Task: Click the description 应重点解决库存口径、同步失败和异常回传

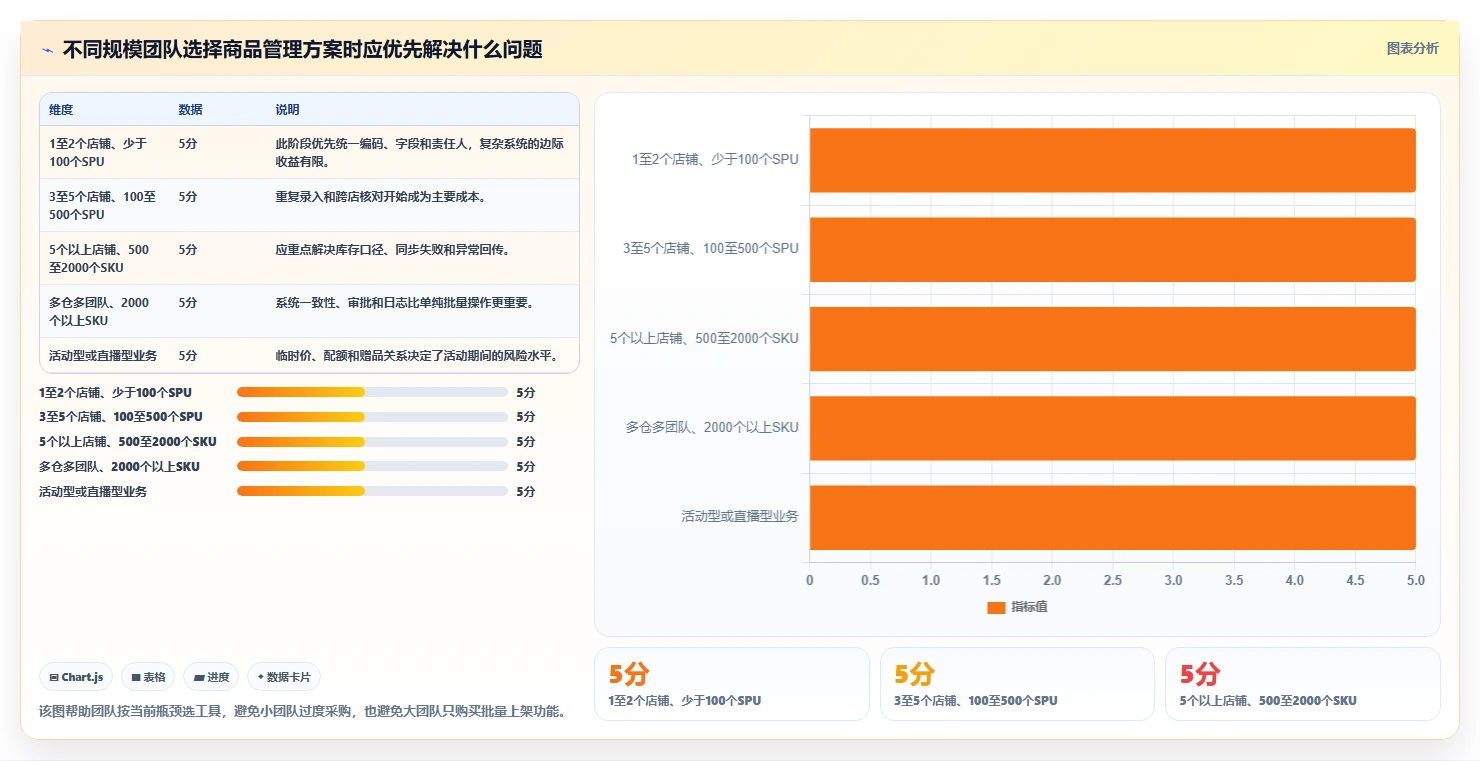Action: [393, 250]
